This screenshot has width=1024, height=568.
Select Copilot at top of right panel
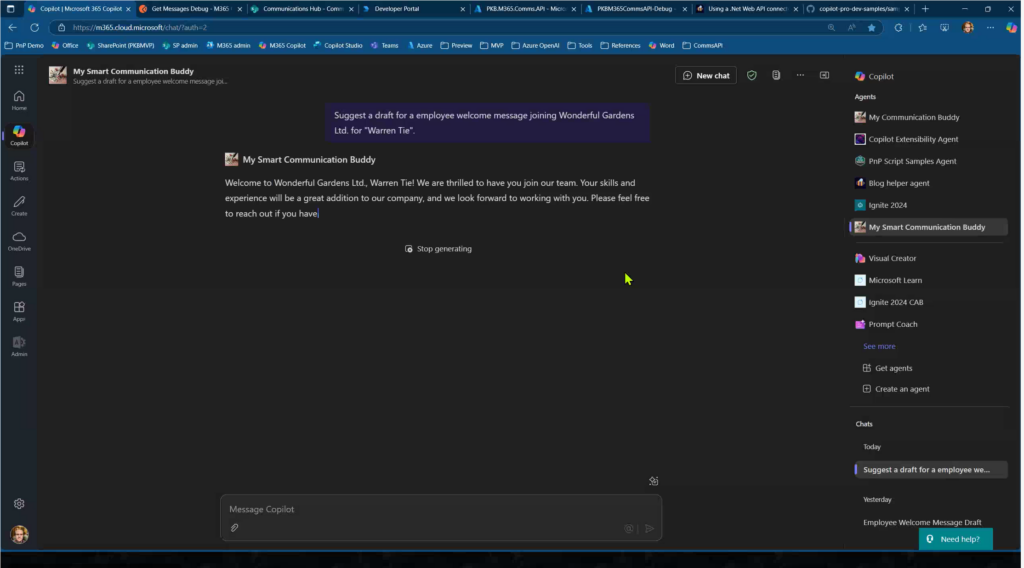coord(874,76)
